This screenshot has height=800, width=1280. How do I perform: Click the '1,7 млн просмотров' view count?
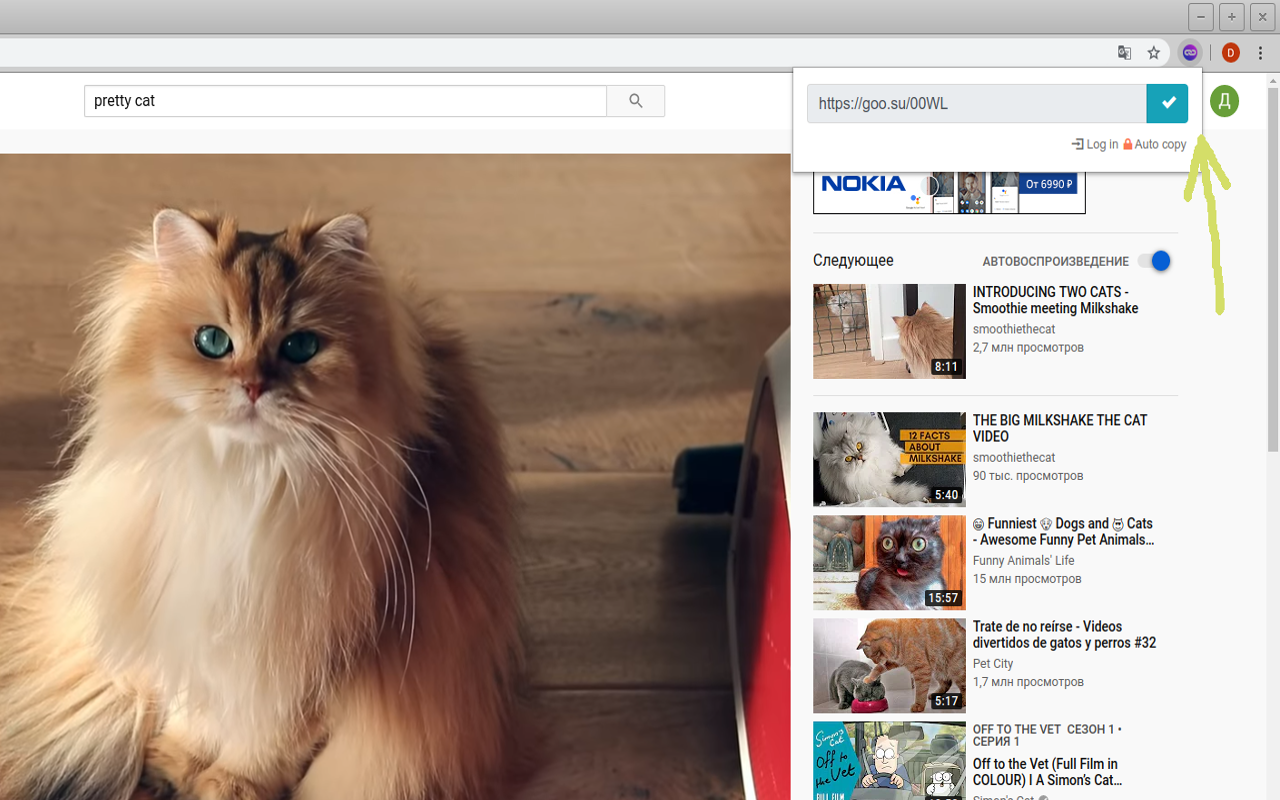coord(1028,681)
